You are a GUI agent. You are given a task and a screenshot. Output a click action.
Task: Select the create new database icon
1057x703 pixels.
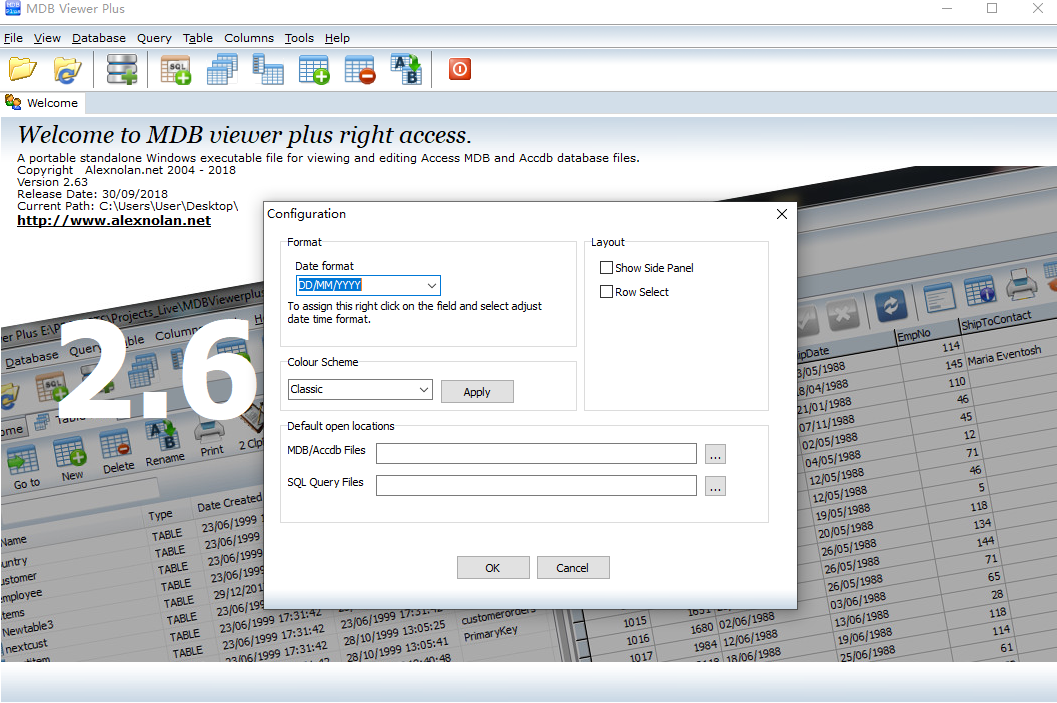click(121, 69)
